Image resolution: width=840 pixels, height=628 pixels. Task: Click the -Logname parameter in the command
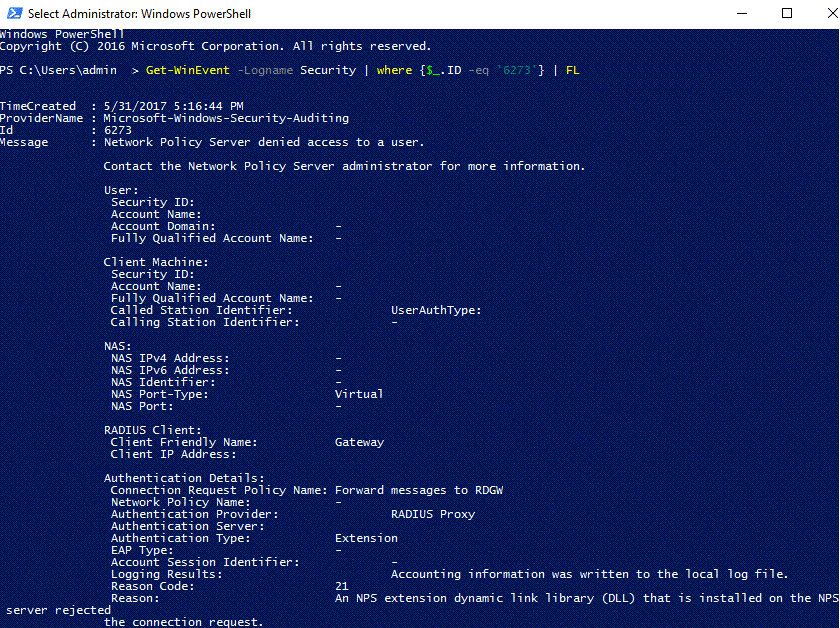[268, 70]
